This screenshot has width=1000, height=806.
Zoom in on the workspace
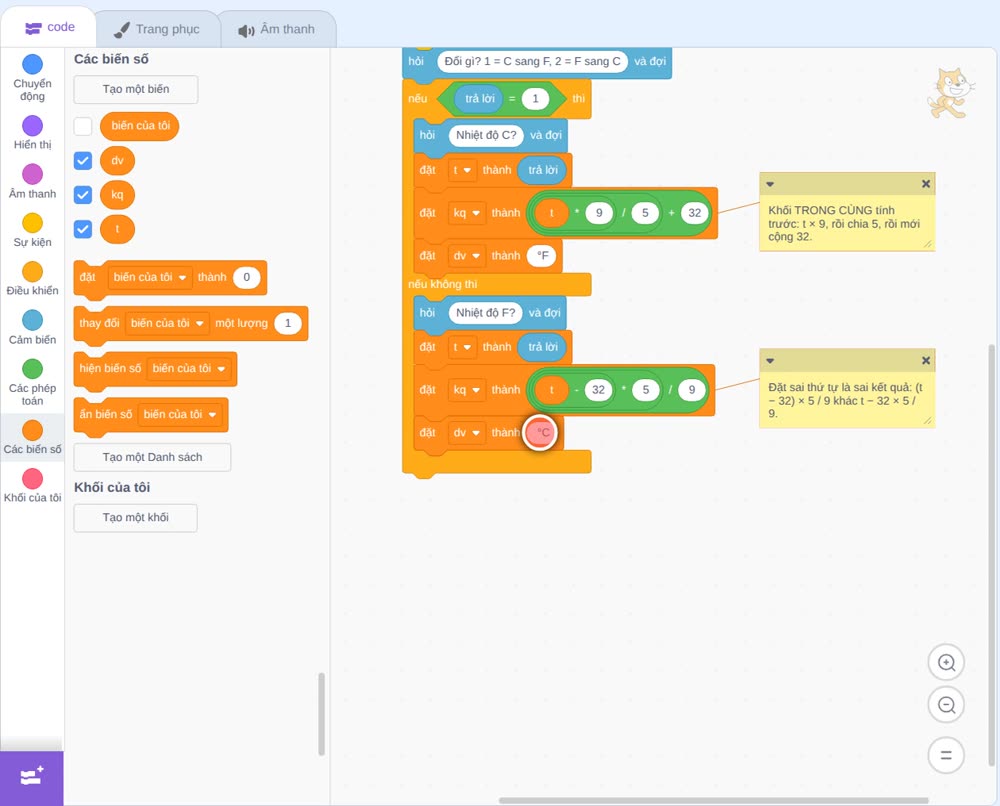(x=946, y=663)
